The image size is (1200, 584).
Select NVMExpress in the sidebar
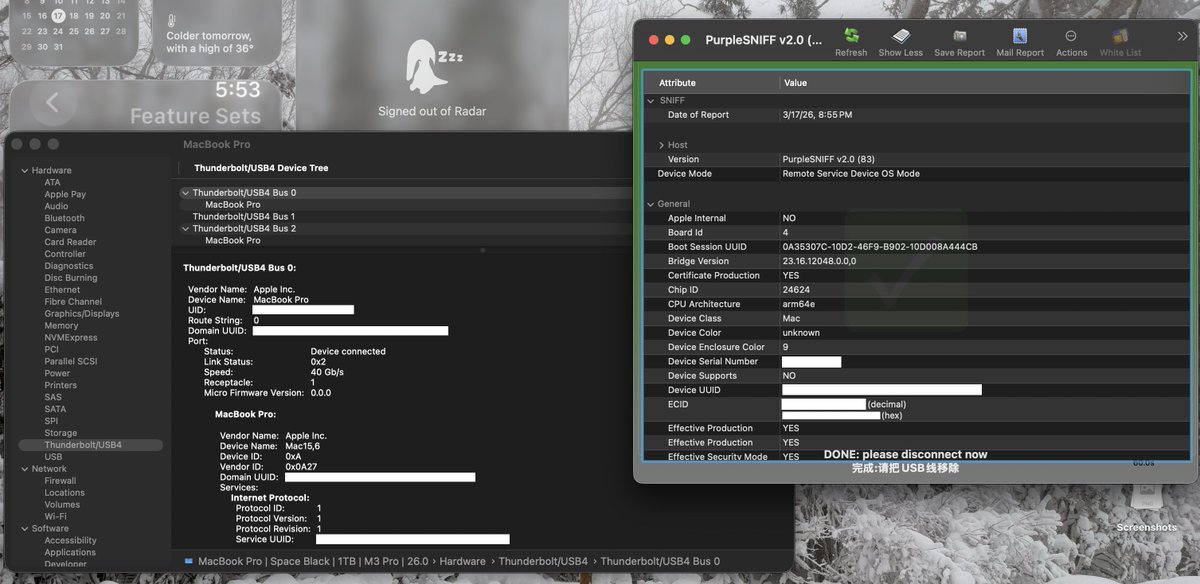[x=71, y=338]
